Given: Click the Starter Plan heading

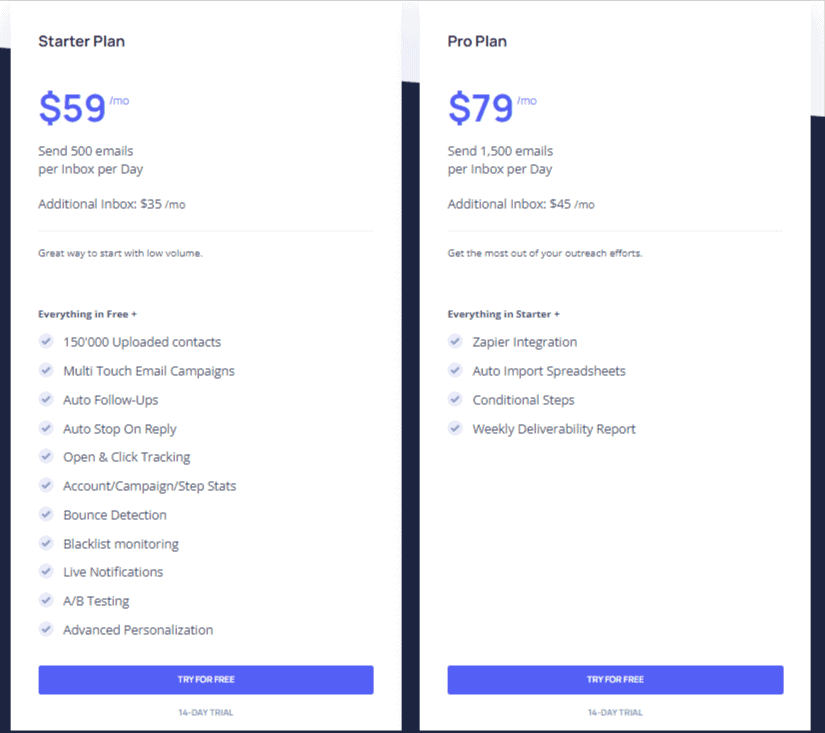Looking at the screenshot, I should pos(82,41).
